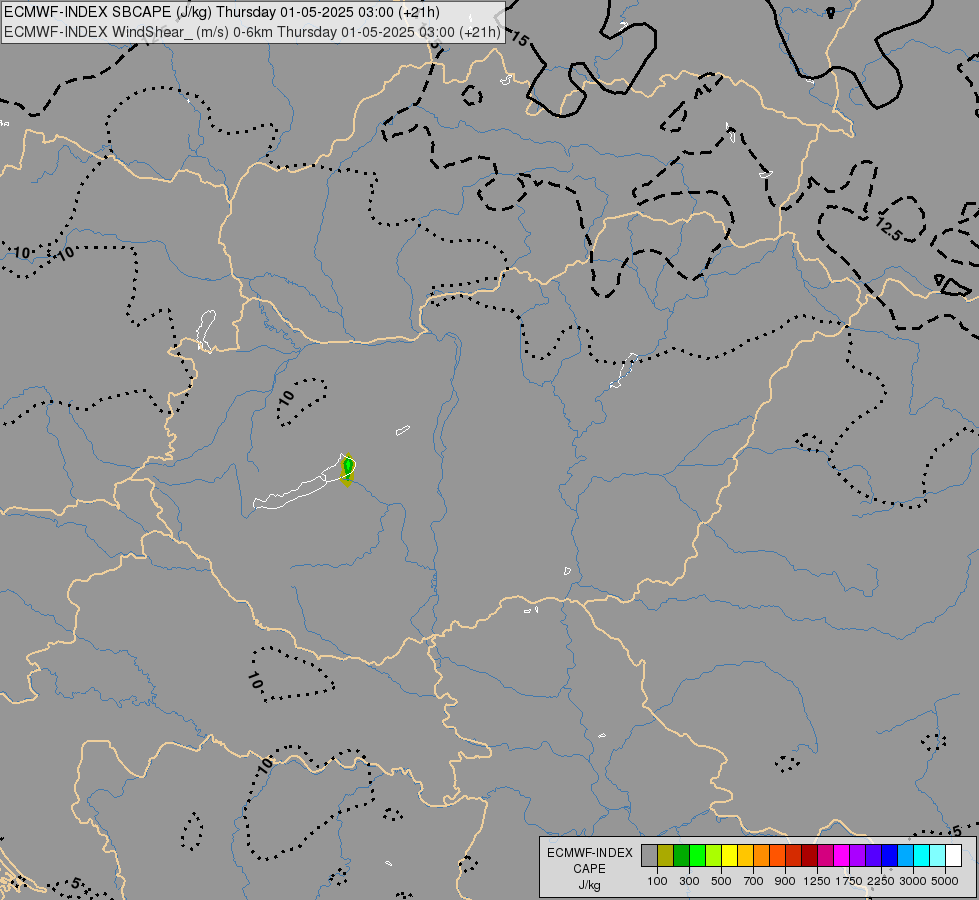Click the 1250 value under legend
This screenshot has width=979, height=900.
click(x=817, y=881)
